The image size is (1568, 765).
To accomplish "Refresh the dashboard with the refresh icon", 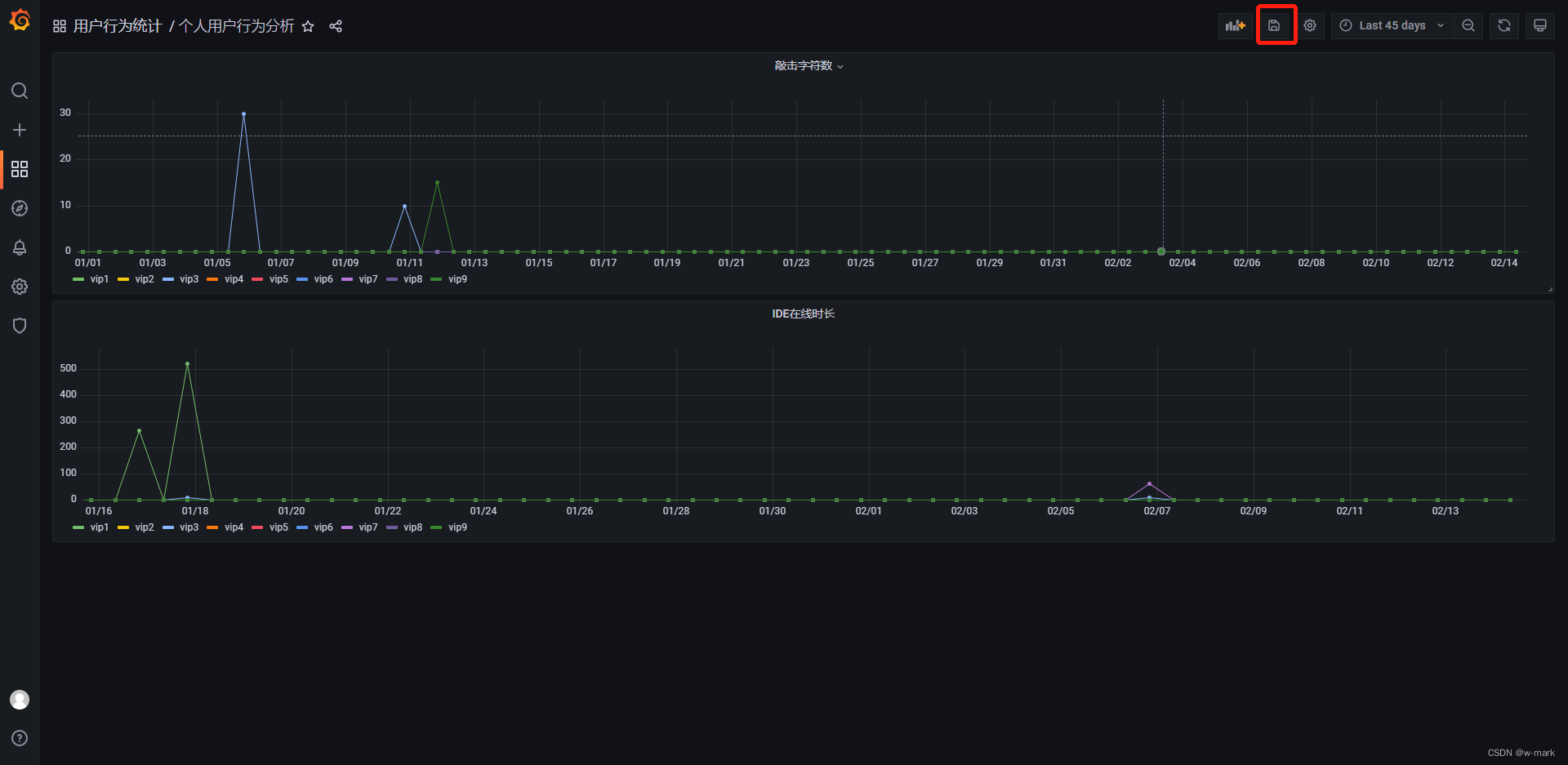I will coord(1503,25).
